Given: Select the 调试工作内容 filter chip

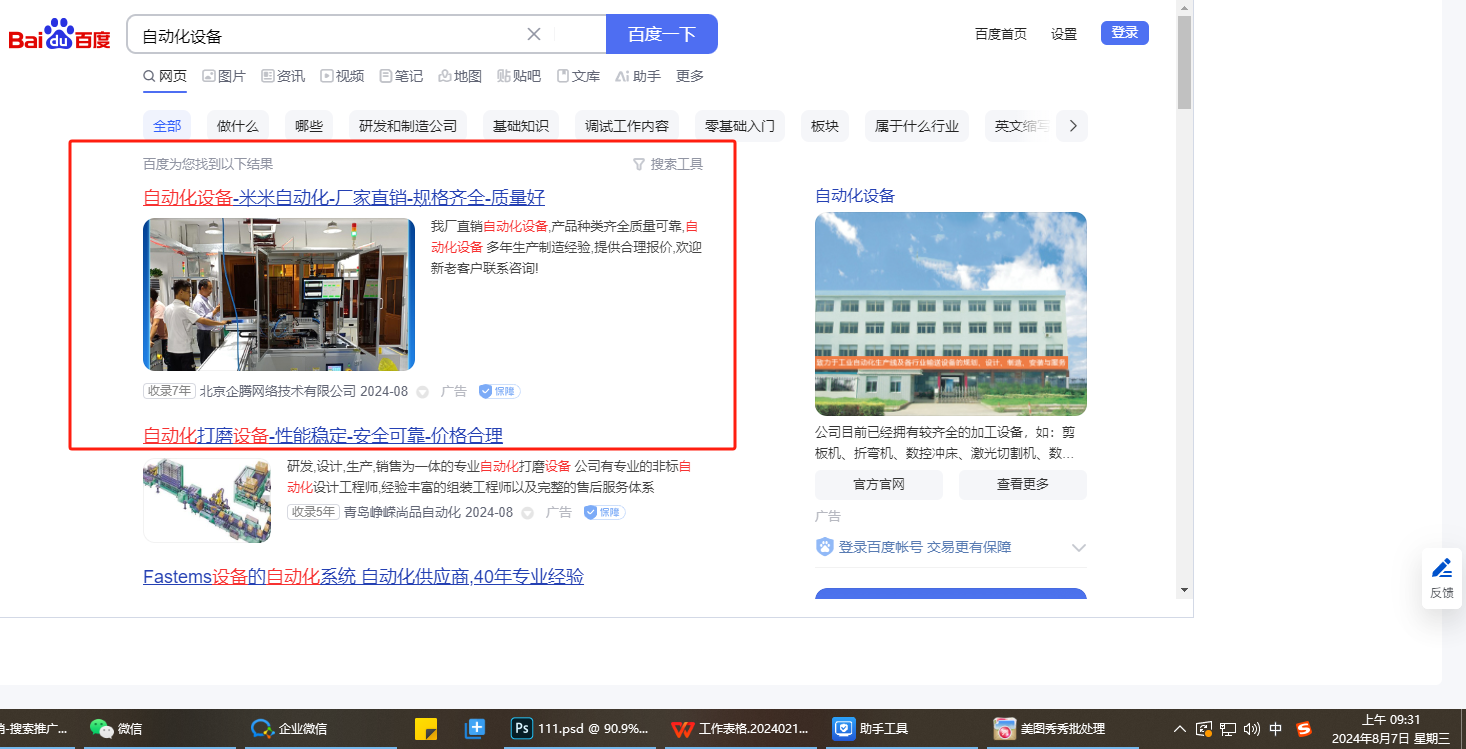Looking at the screenshot, I should [627, 126].
